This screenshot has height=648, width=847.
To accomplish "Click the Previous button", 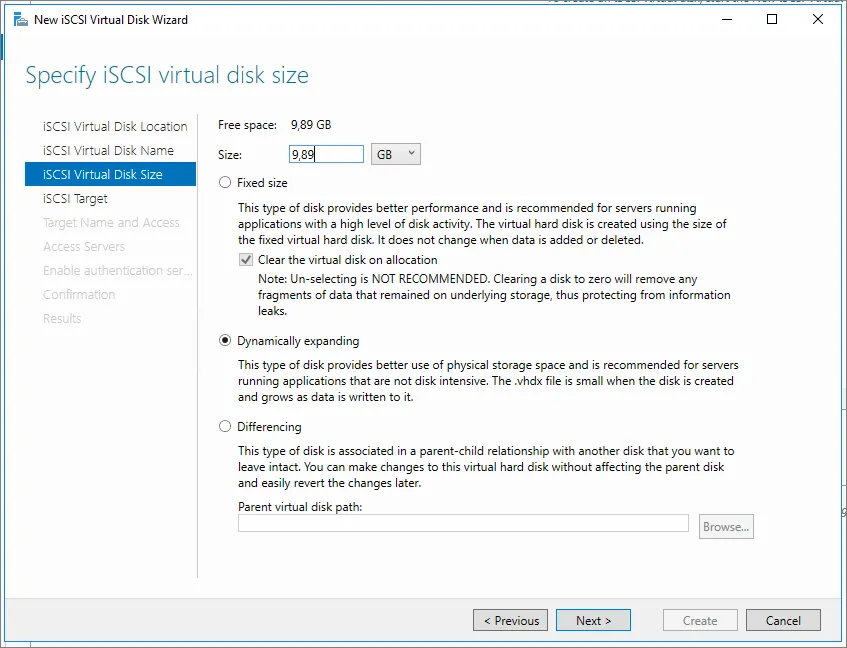I will point(510,620).
